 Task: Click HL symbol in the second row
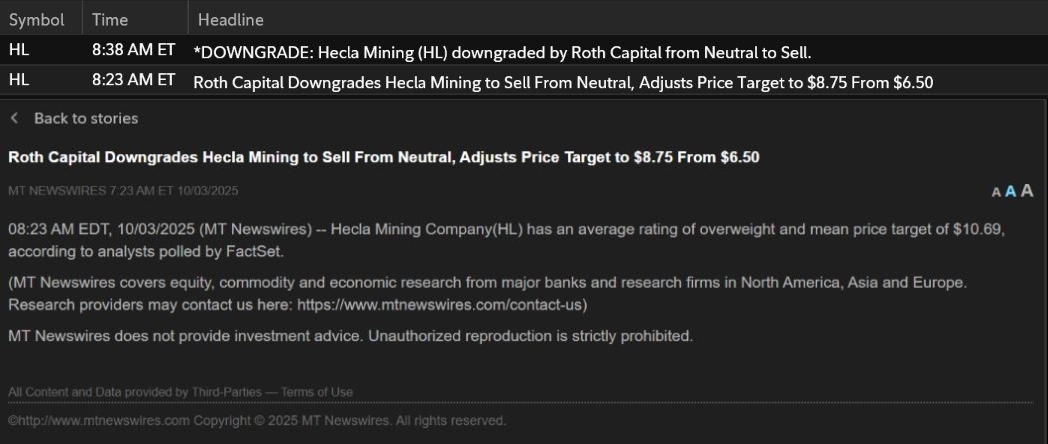click(x=19, y=81)
